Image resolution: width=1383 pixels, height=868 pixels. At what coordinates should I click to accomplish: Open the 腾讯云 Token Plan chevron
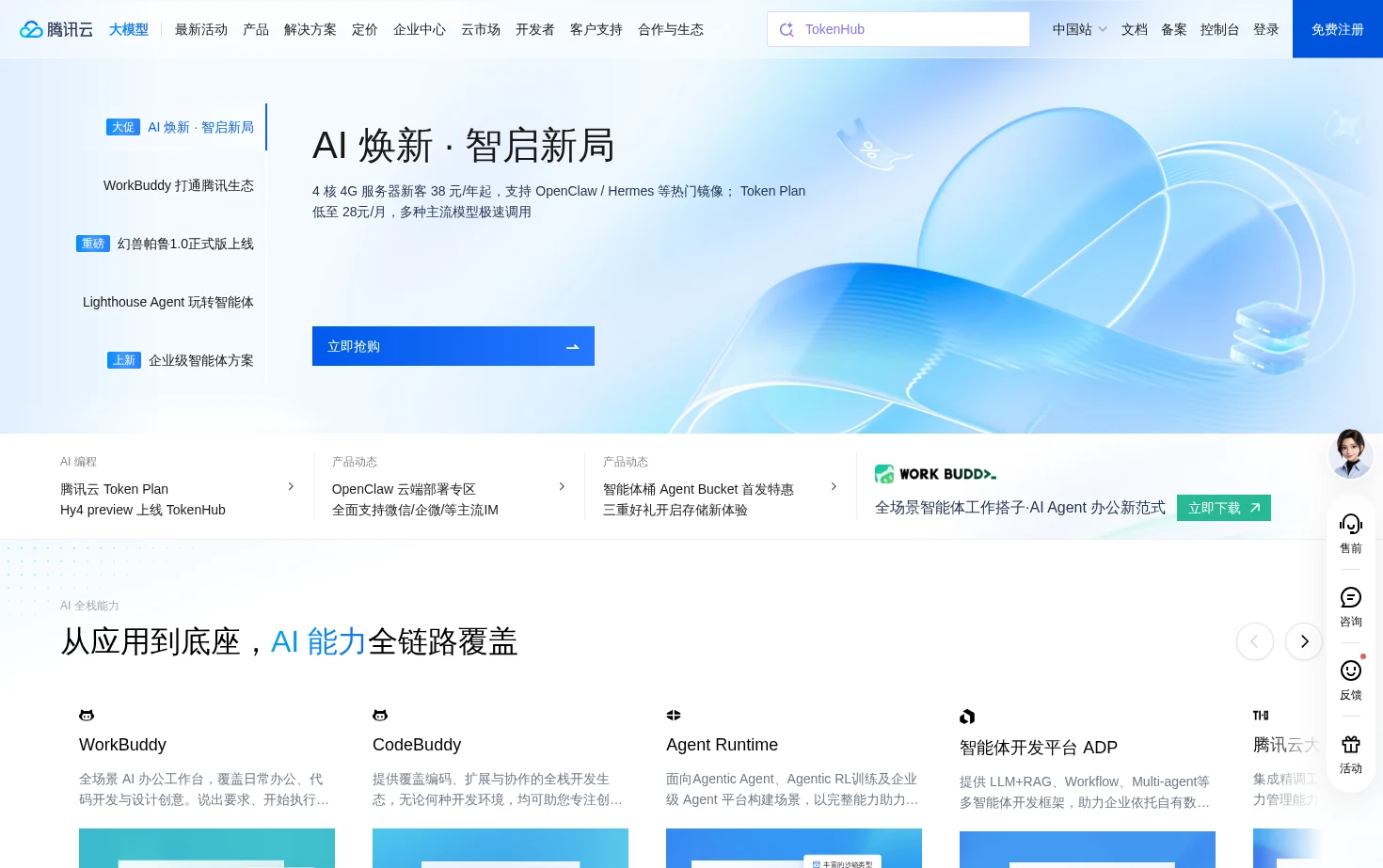(291, 486)
